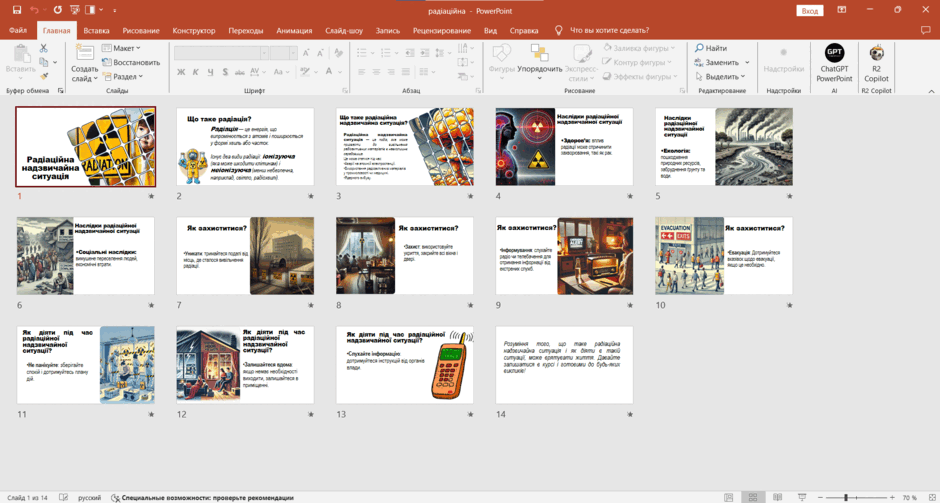Open ChatGPT PowerPoint add-in

834,63
